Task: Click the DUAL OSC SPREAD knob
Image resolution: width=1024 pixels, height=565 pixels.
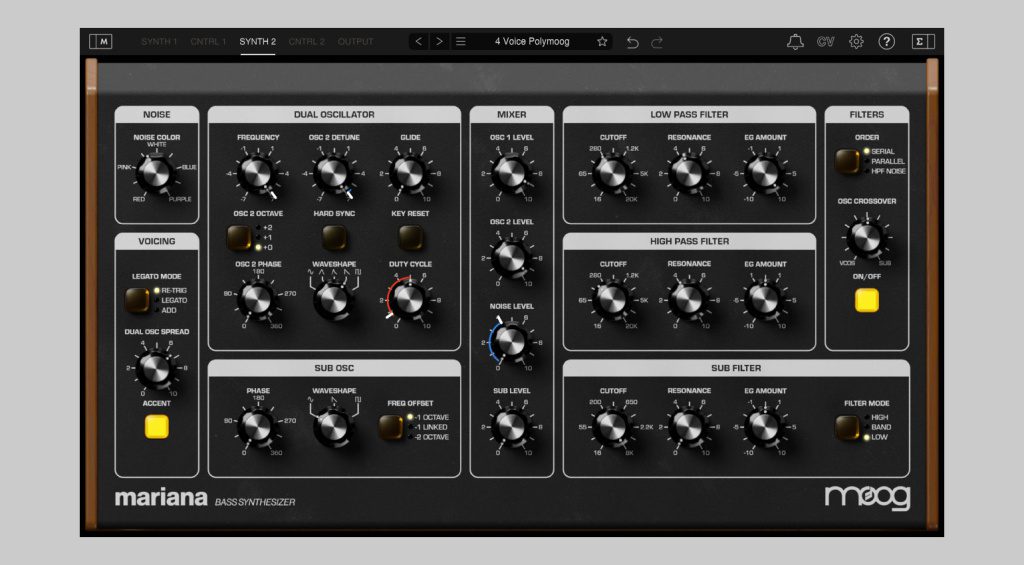Action: point(155,368)
